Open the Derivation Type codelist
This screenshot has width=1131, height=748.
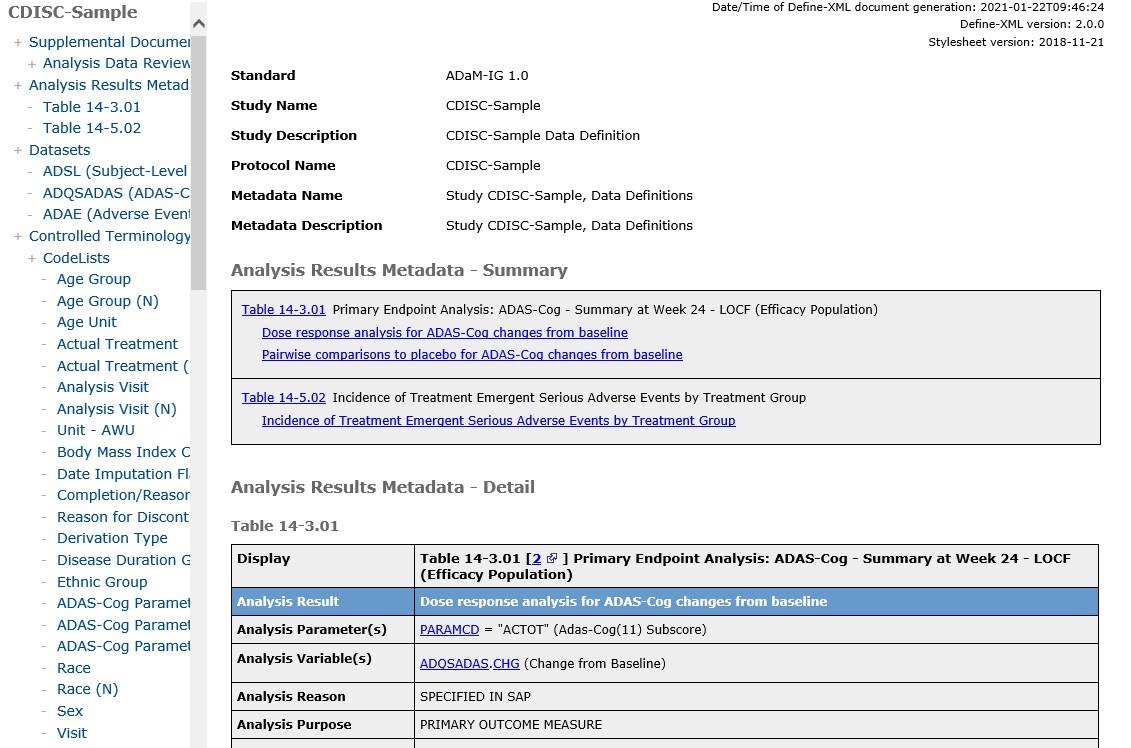[112, 538]
